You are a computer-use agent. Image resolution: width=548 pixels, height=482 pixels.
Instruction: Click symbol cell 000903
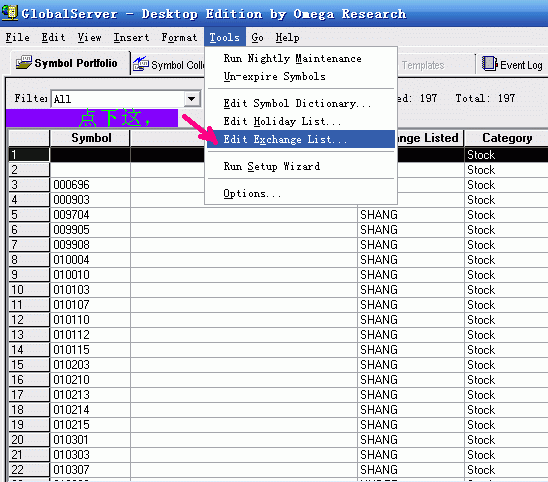[90, 200]
